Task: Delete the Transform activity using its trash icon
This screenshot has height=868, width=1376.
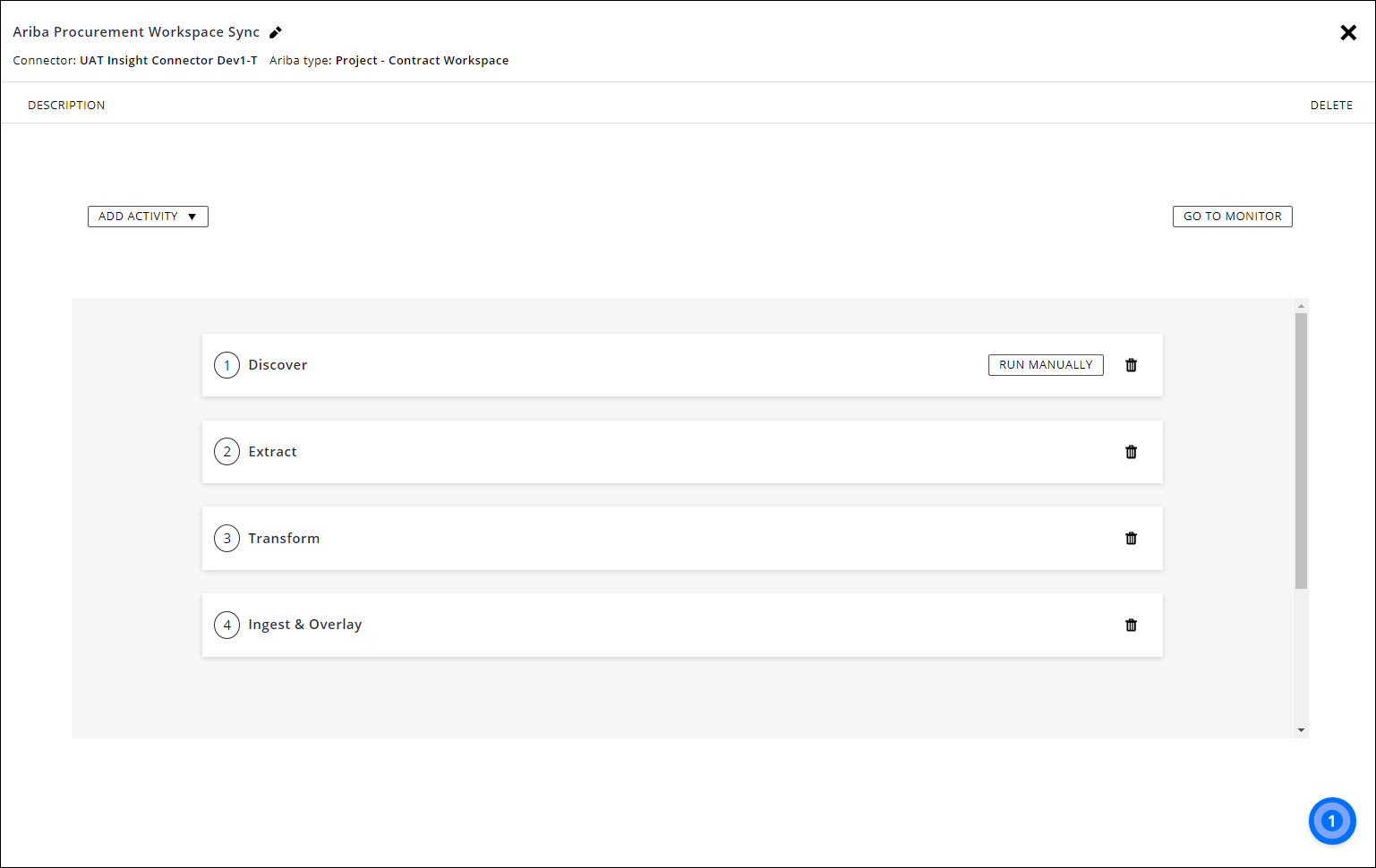Action: [1131, 538]
